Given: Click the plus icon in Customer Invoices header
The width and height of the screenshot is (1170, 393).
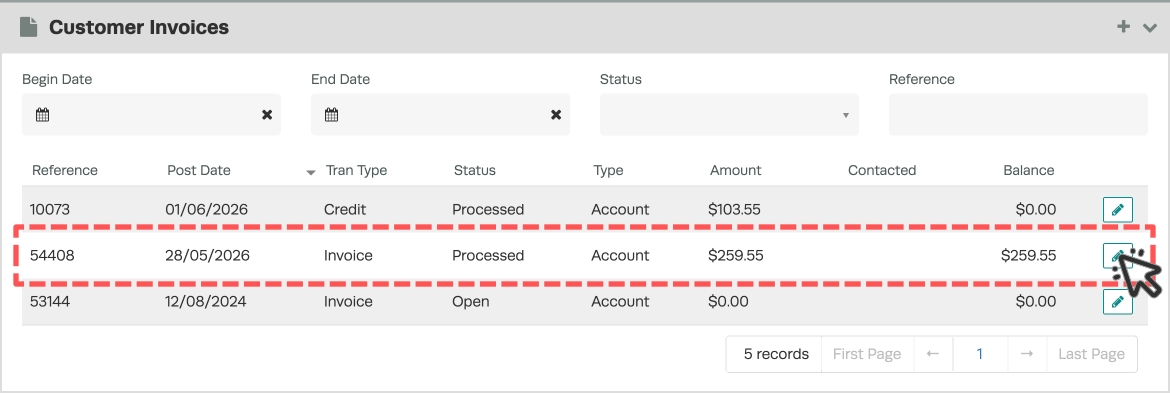Looking at the screenshot, I should click(1123, 28).
